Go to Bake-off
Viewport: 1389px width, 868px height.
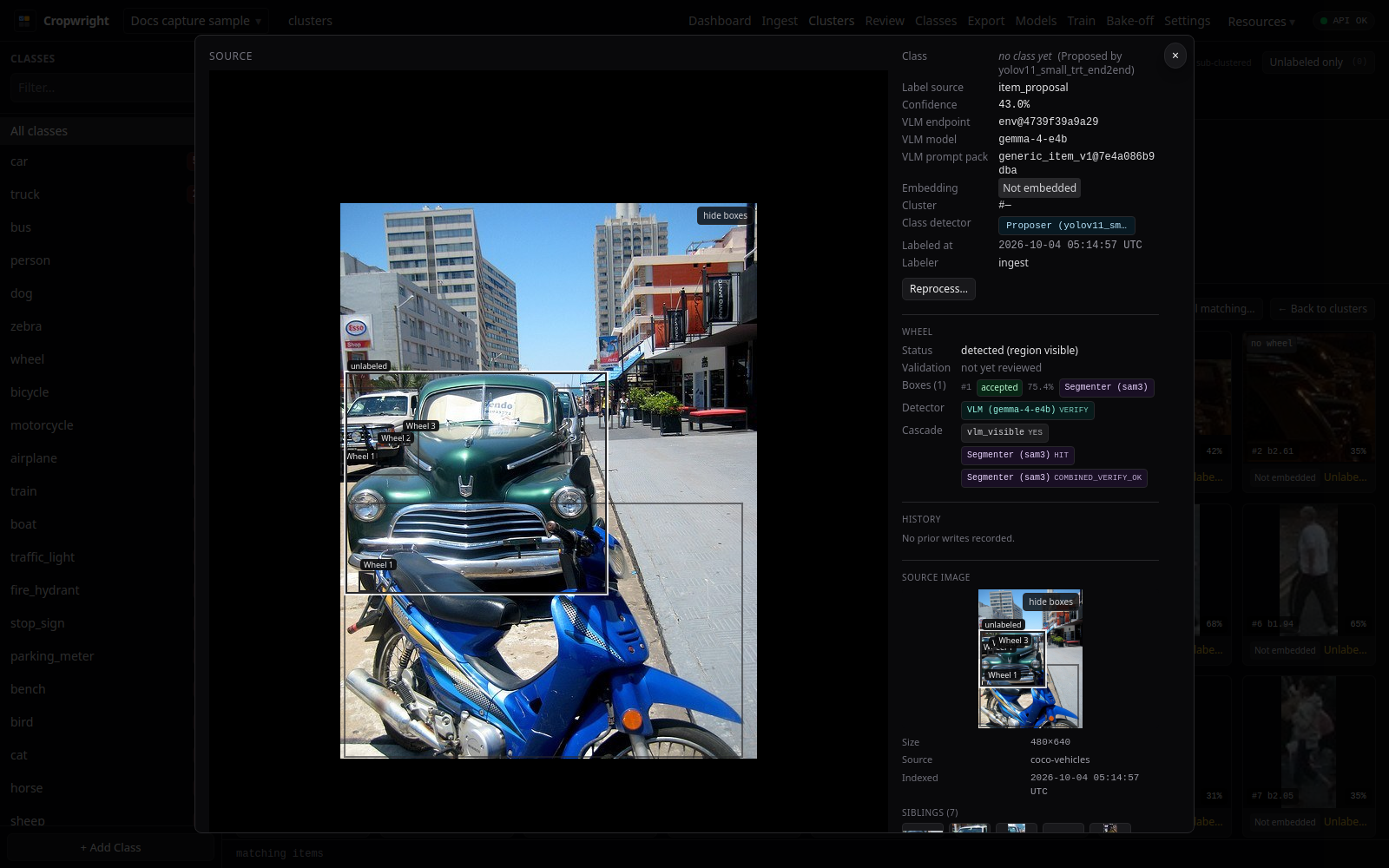point(1129,21)
